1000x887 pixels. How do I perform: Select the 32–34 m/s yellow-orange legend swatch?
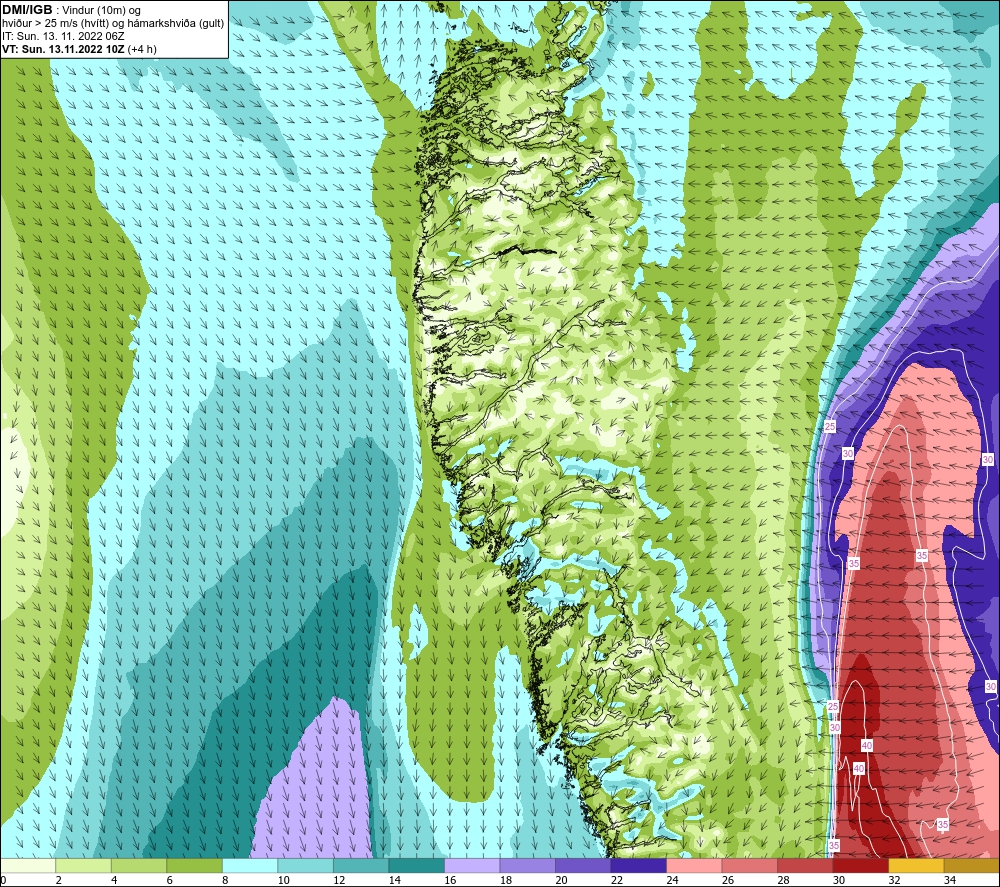(x=916, y=865)
